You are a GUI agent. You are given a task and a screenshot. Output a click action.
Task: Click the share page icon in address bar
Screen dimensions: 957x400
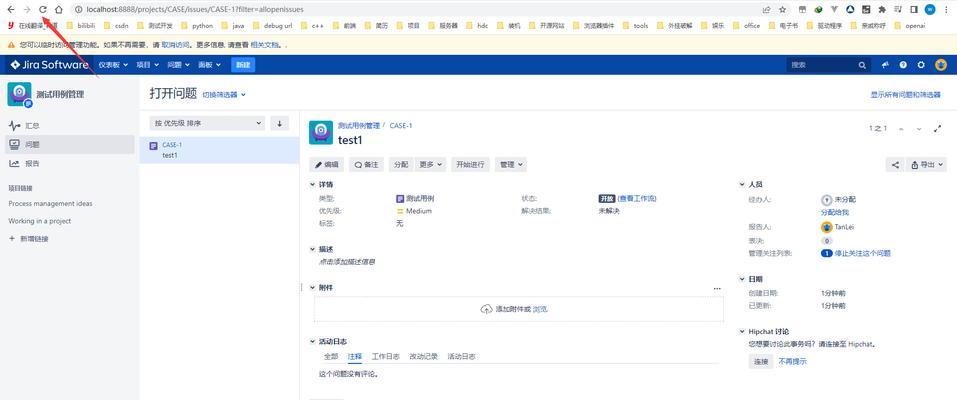coord(767,10)
